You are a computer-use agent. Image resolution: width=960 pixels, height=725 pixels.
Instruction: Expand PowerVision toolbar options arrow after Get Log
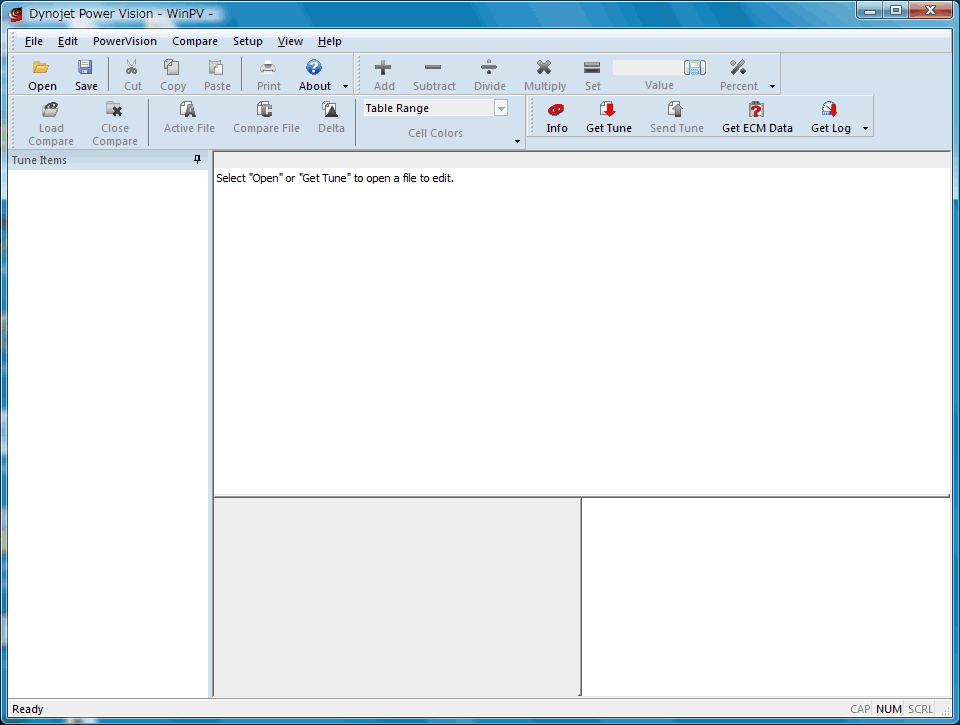coord(865,129)
